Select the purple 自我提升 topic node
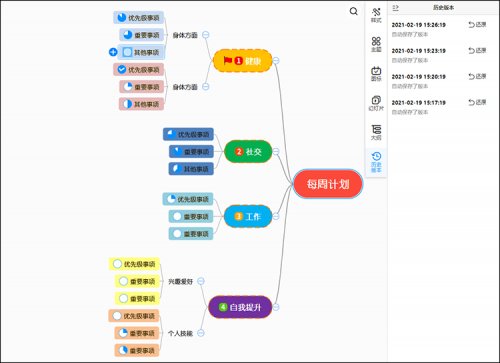 pos(240,307)
